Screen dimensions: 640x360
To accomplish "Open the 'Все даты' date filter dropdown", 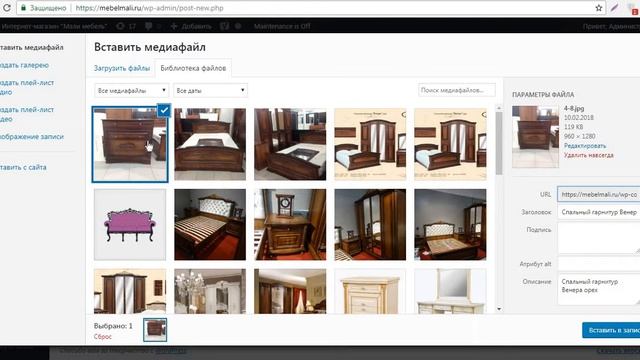I will click(x=210, y=90).
